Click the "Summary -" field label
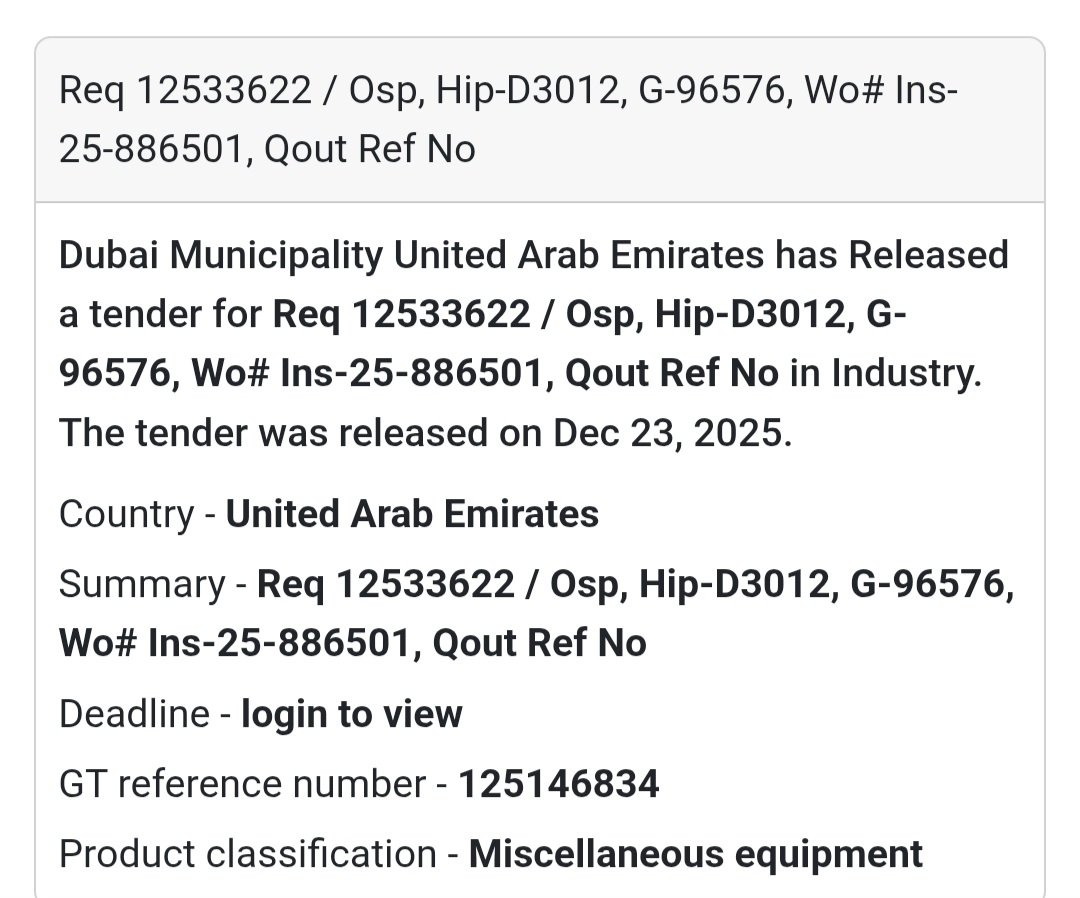Screen dimensions: 1080x898 154,584
